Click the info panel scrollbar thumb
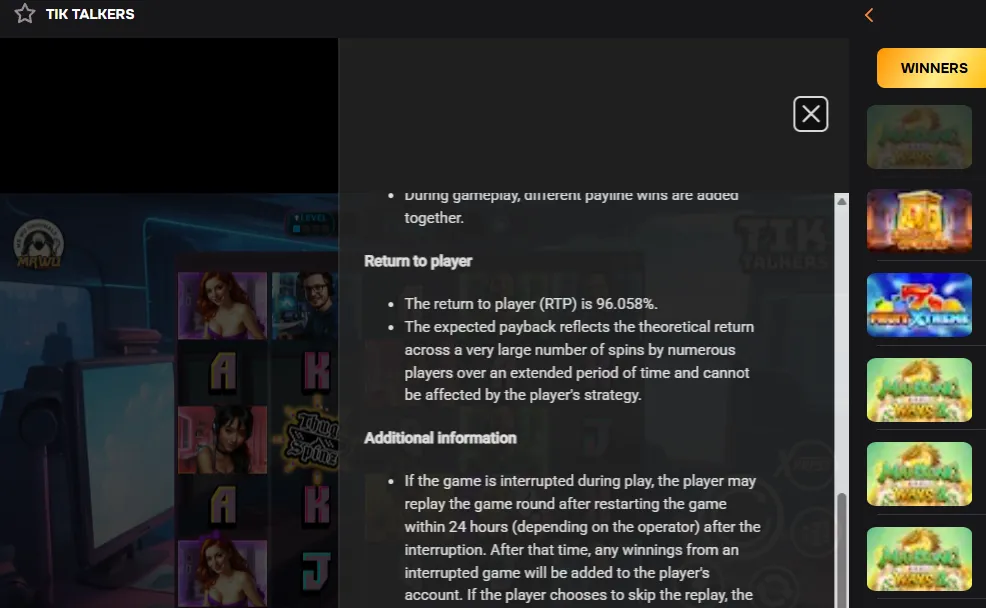Screen dimensions: 986x608 tap(841, 550)
